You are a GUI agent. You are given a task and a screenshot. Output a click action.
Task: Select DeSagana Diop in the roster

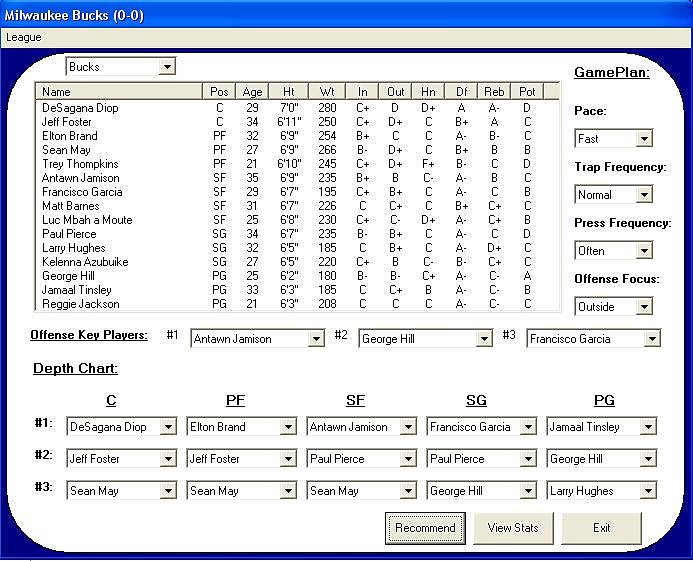tap(297, 108)
